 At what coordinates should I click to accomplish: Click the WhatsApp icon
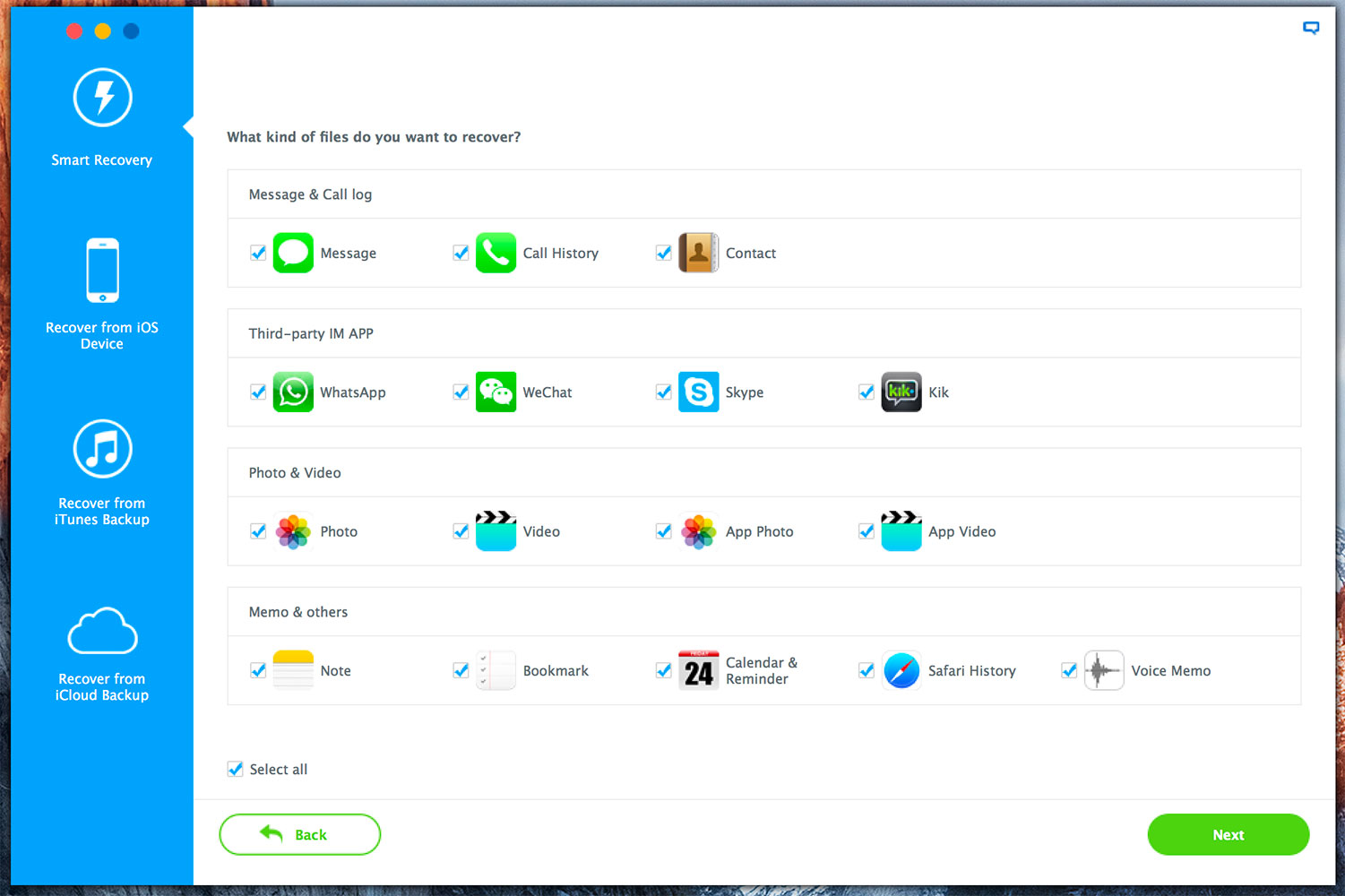pyautogui.click(x=293, y=392)
